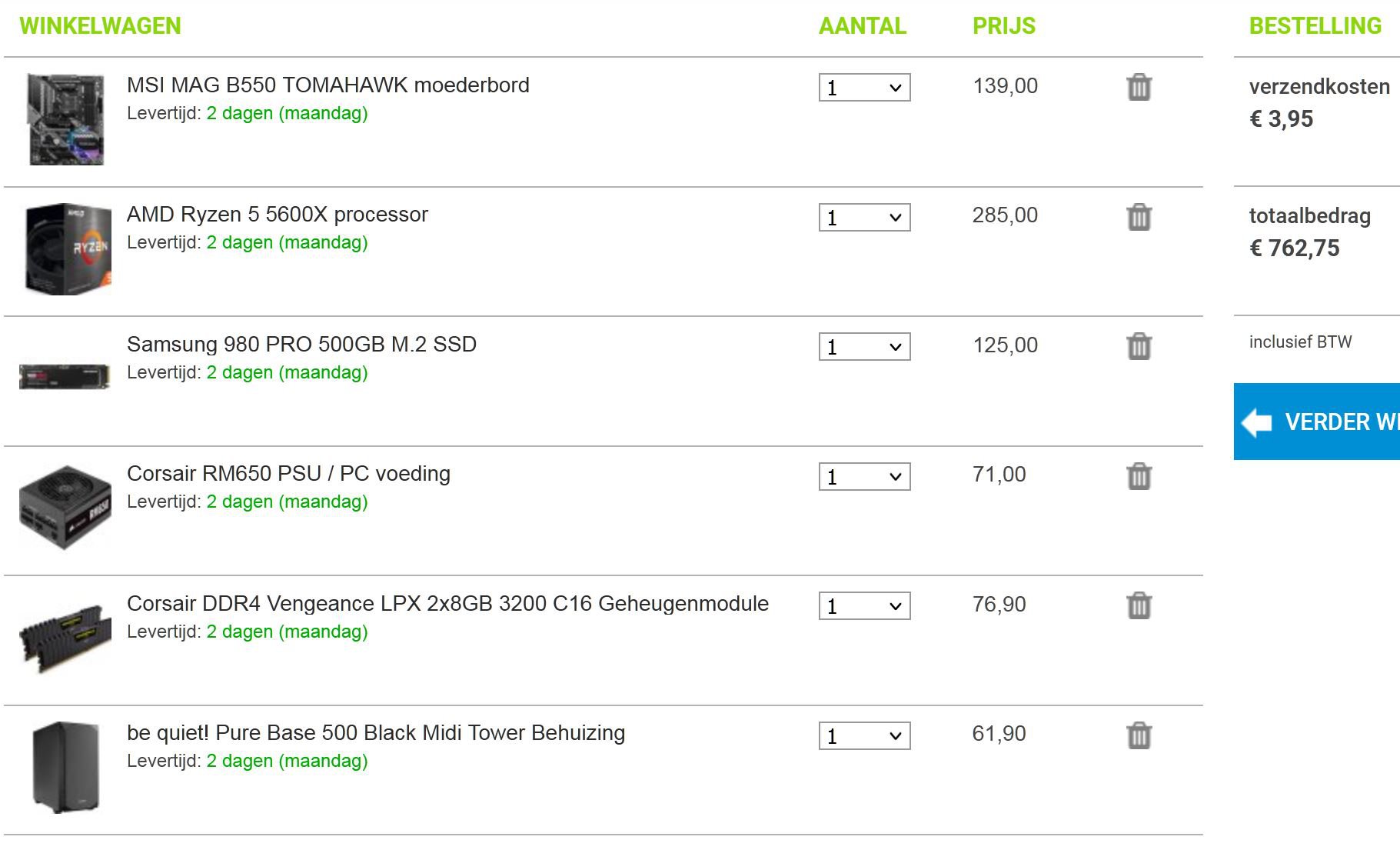Expand quantity selector for Ryzen 5 5600X
This screenshot has height=850, width=1400.
click(x=864, y=218)
